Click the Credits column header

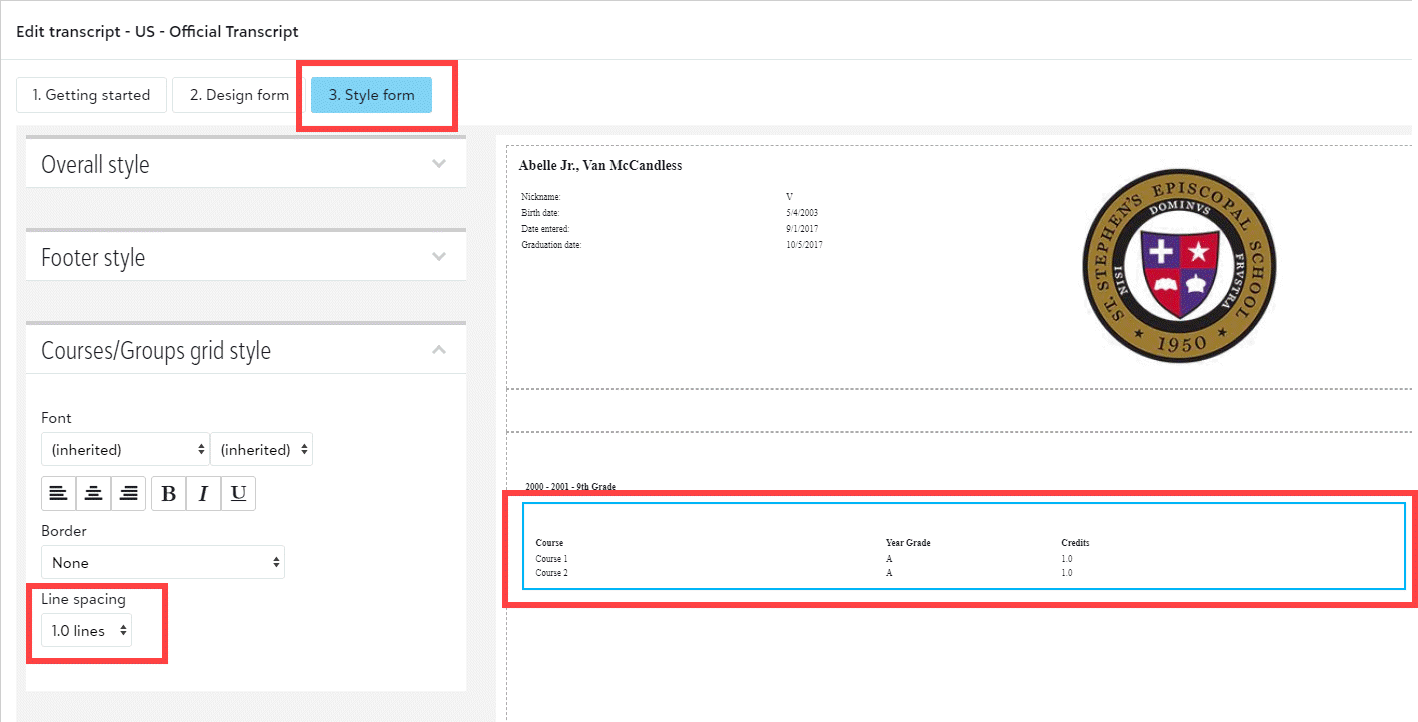[x=1075, y=543]
